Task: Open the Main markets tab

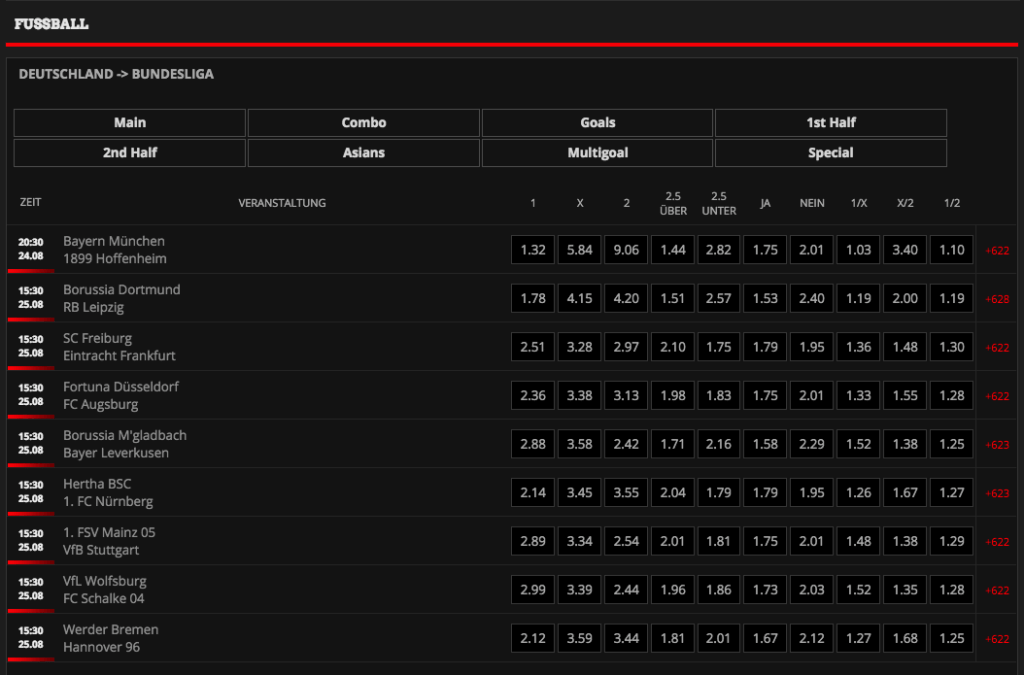Action: point(129,123)
